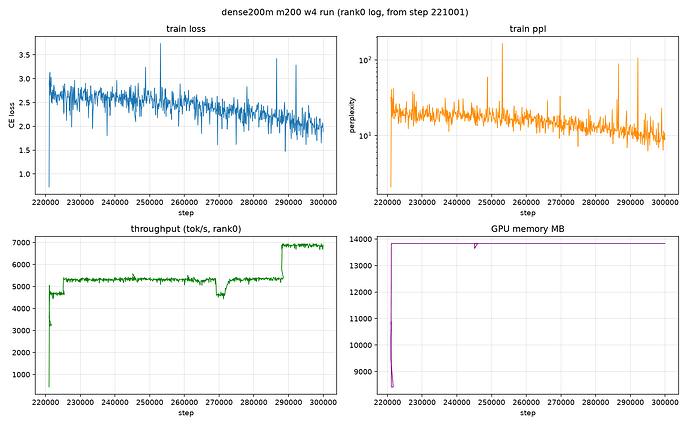Click the 3.0 tick on train loss axis
The height and width of the screenshot is (424, 690).
pos(24,79)
